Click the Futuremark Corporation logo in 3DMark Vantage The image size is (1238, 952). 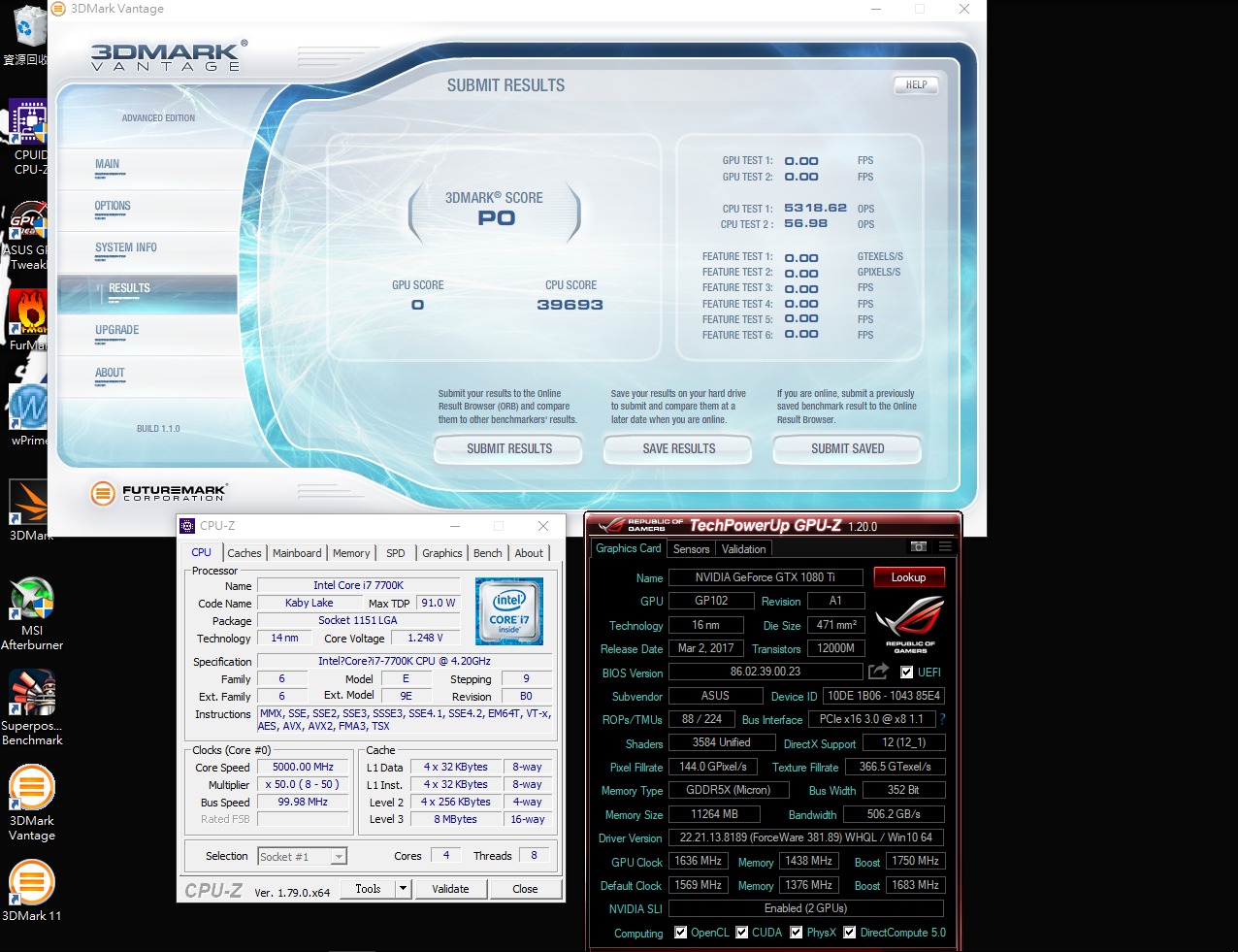point(159,493)
